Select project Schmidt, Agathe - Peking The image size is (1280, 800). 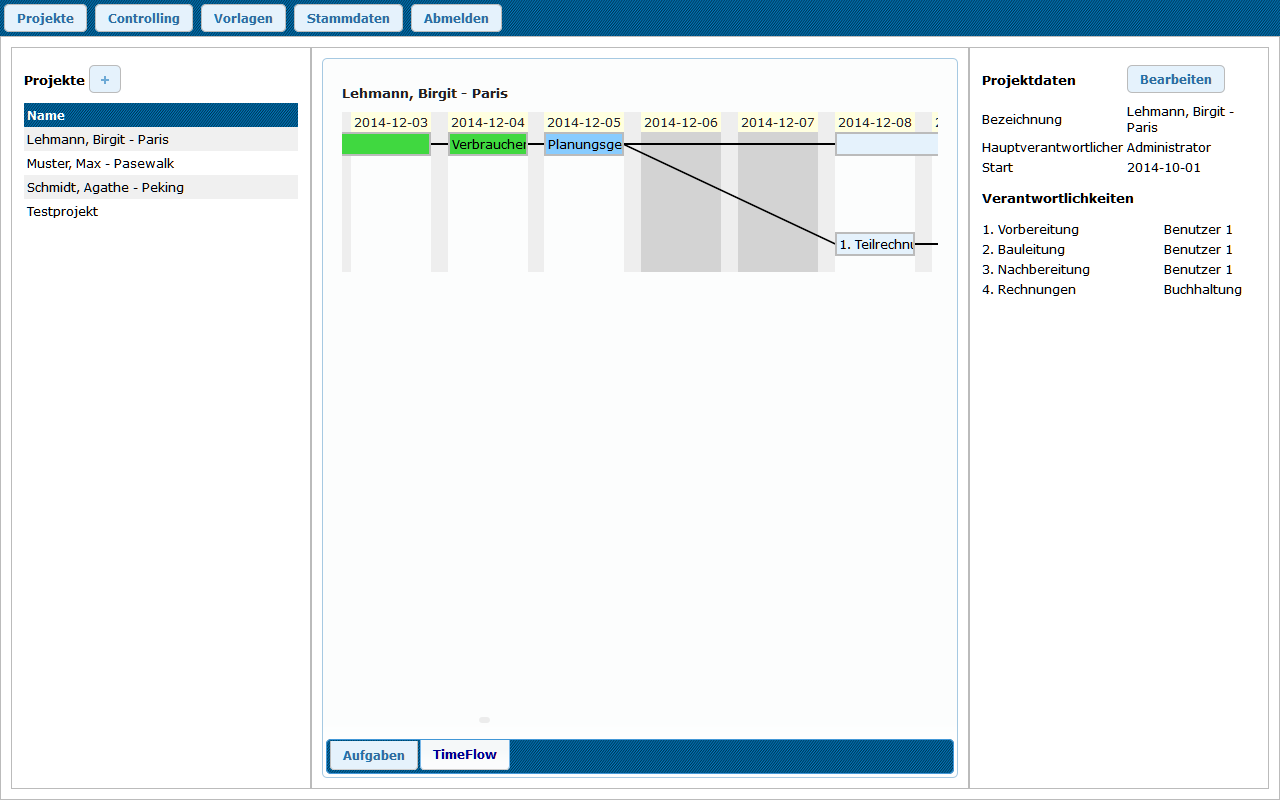point(106,187)
